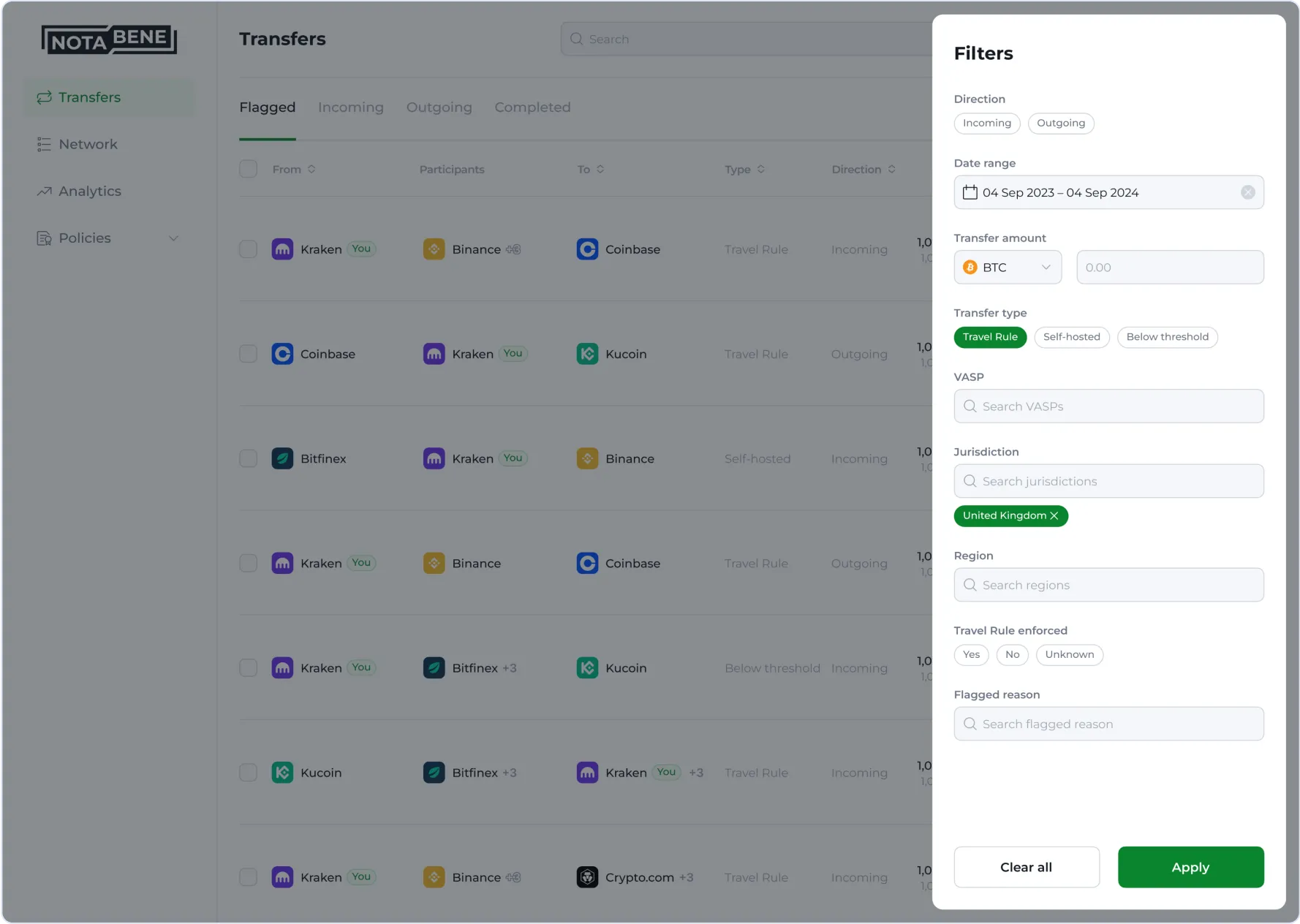This screenshot has width=1300, height=924.
Task: Click the Search jurisdictions field
Action: 1108,481
